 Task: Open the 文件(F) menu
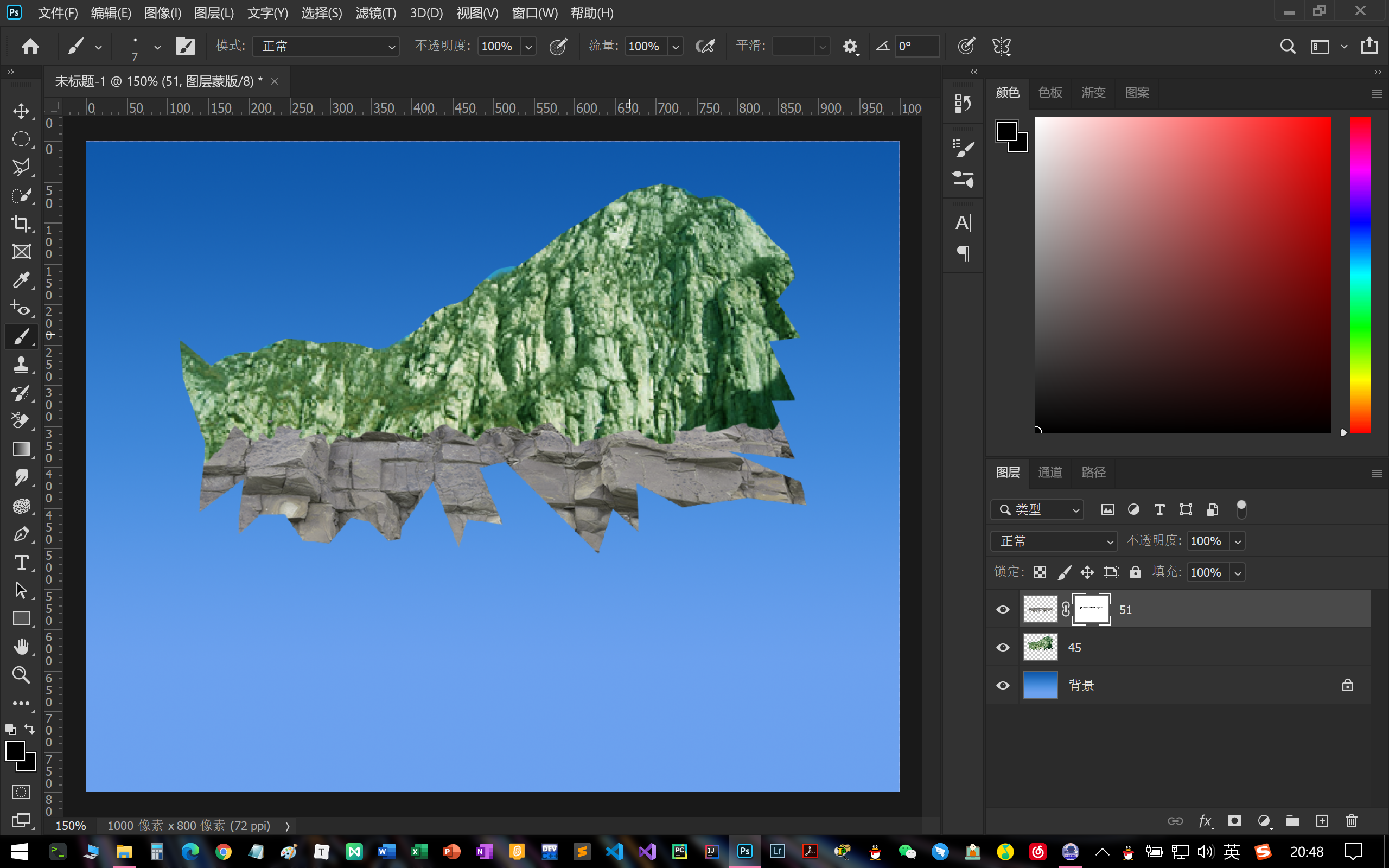pos(58,12)
